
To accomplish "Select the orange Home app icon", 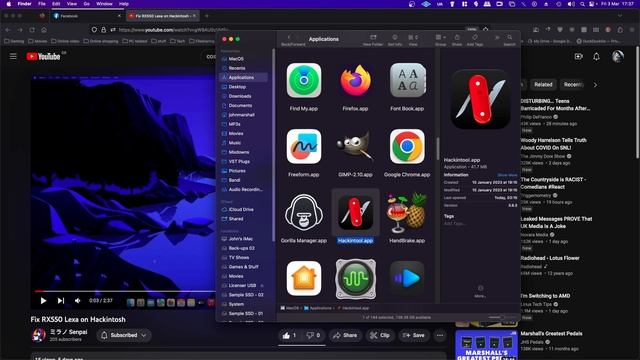I will click(x=304, y=278).
